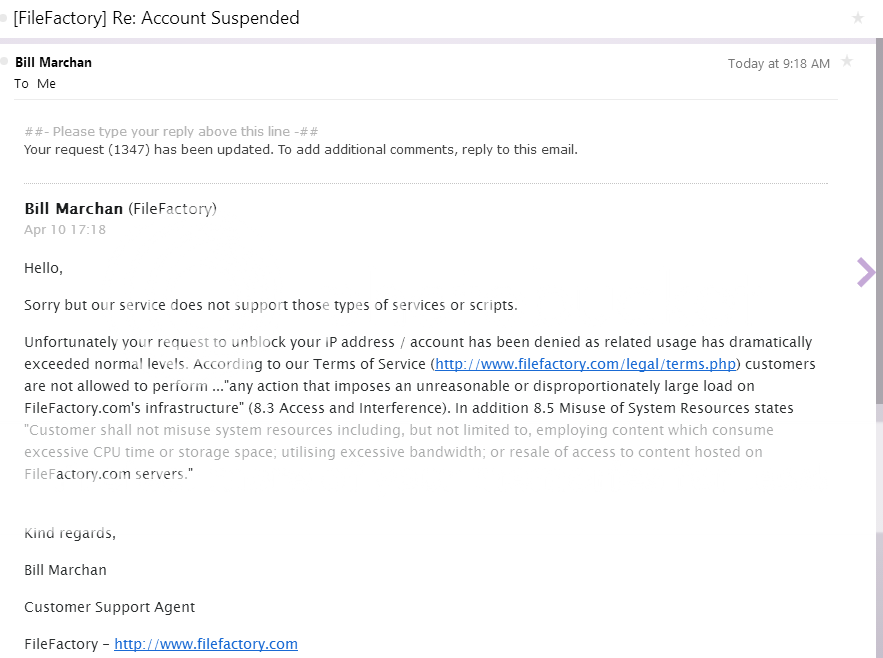Screen dimensions: 883x658
Task: Click the "Apr 10 17:18" date text
Action: (65, 230)
